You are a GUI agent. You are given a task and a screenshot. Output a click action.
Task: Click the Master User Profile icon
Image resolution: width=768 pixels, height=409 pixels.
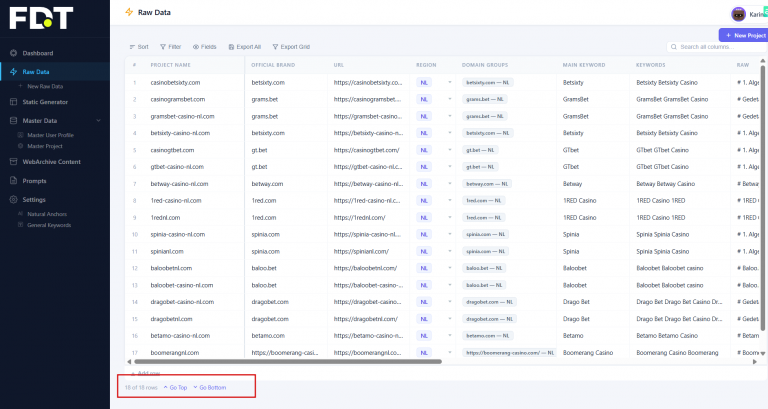pyautogui.click(x=21, y=135)
